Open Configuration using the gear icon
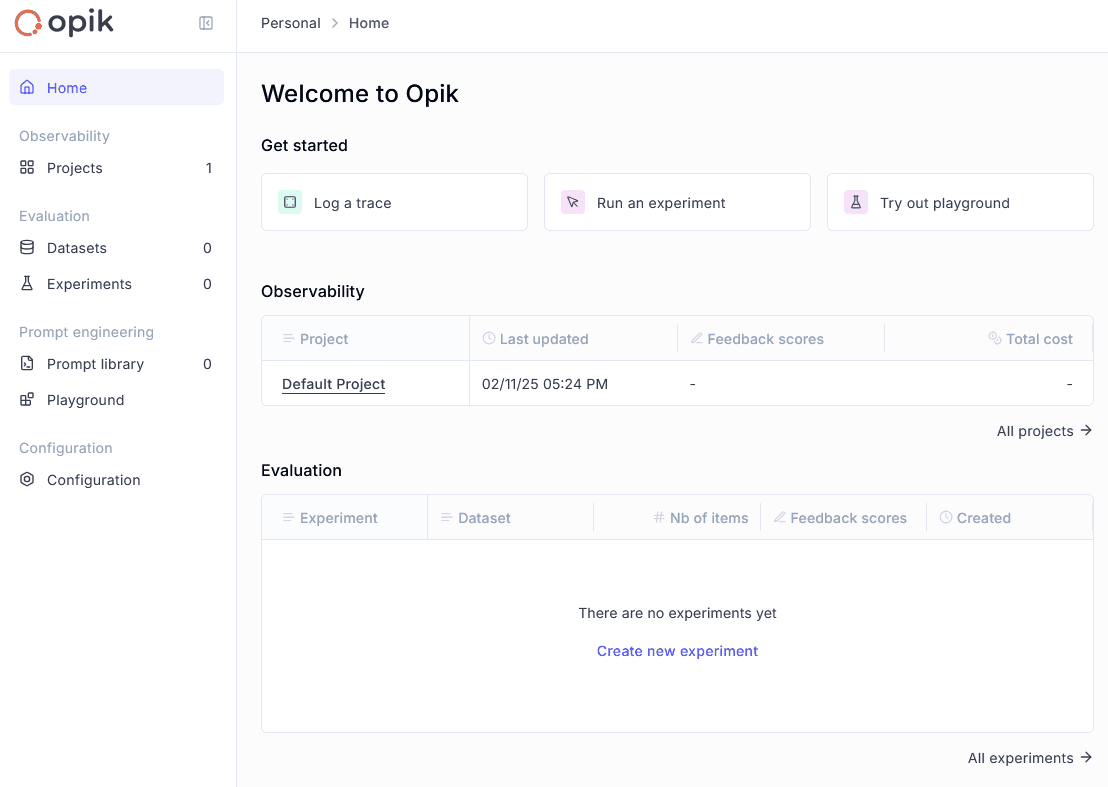Image resolution: width=1108 pixels, height=787 pixels. pos(27,480)
